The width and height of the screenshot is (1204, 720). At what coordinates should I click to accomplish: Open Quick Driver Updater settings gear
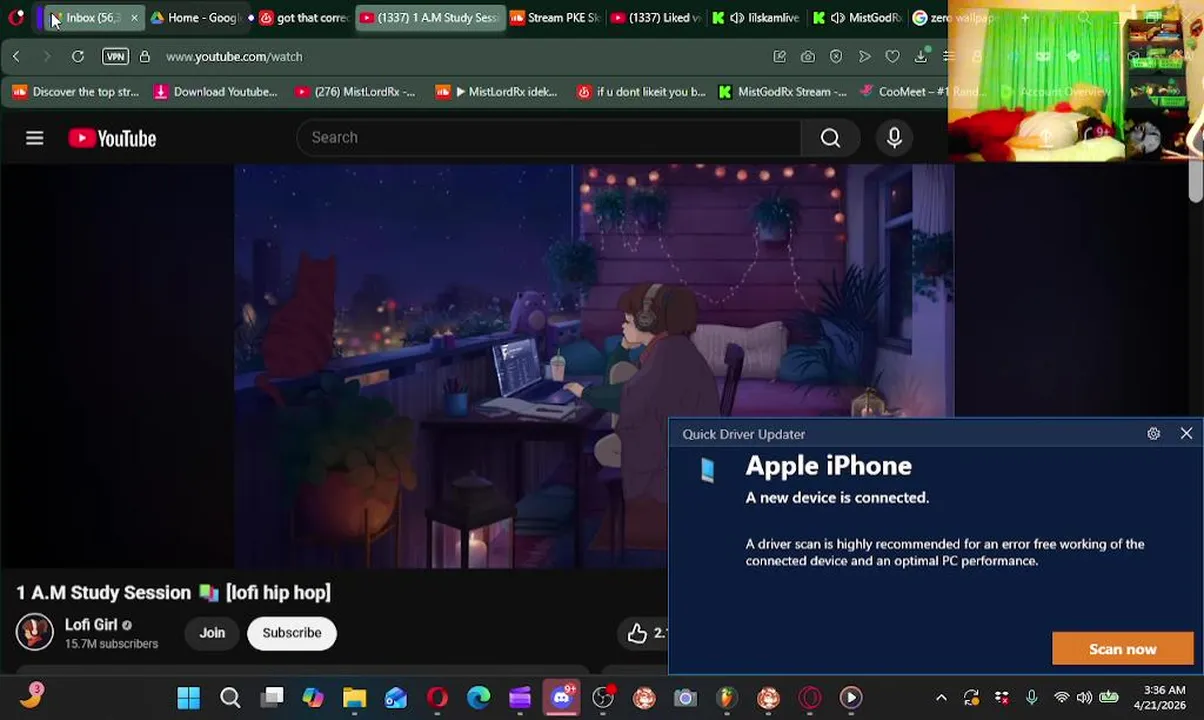pyautogui.click(x=1153, y=434)
